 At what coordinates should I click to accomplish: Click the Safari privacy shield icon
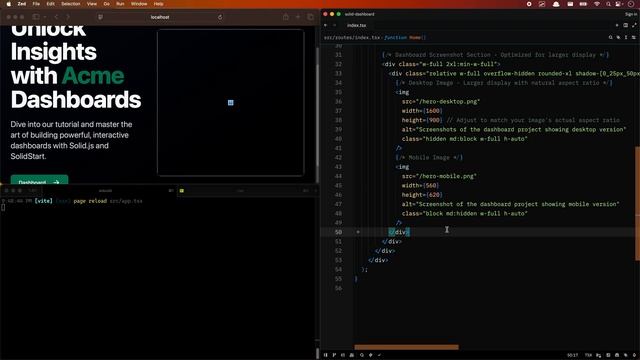[x=100, y=17]
